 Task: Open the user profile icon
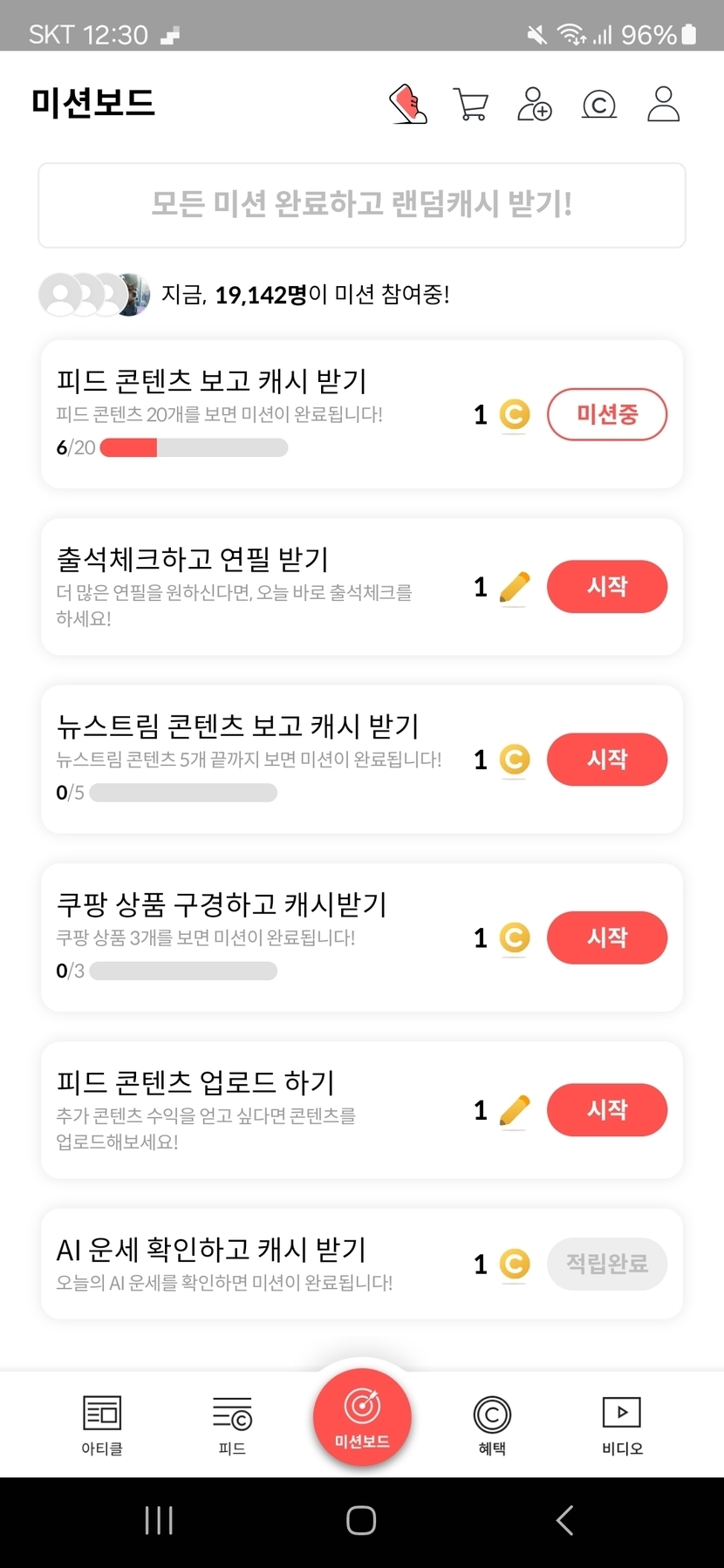(663, 105)
